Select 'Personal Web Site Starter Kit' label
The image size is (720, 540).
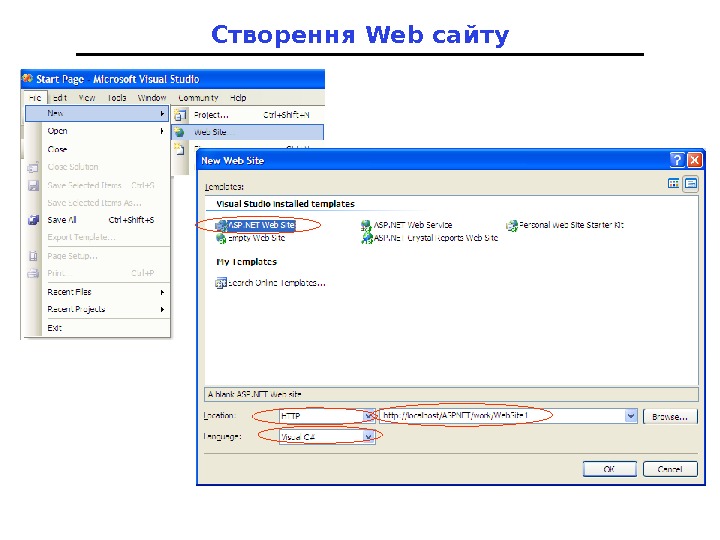click(x=571, y=225)
